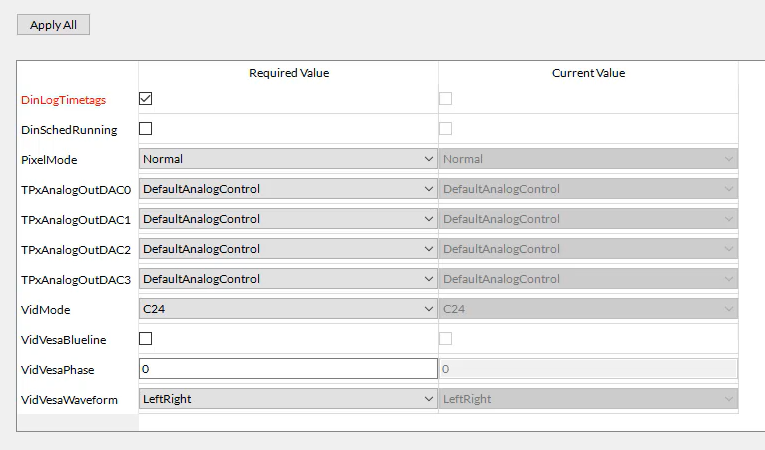Uncheck the DinLogTimetags required value checkbox
765x450 pixels.
(x=145, y=99)
